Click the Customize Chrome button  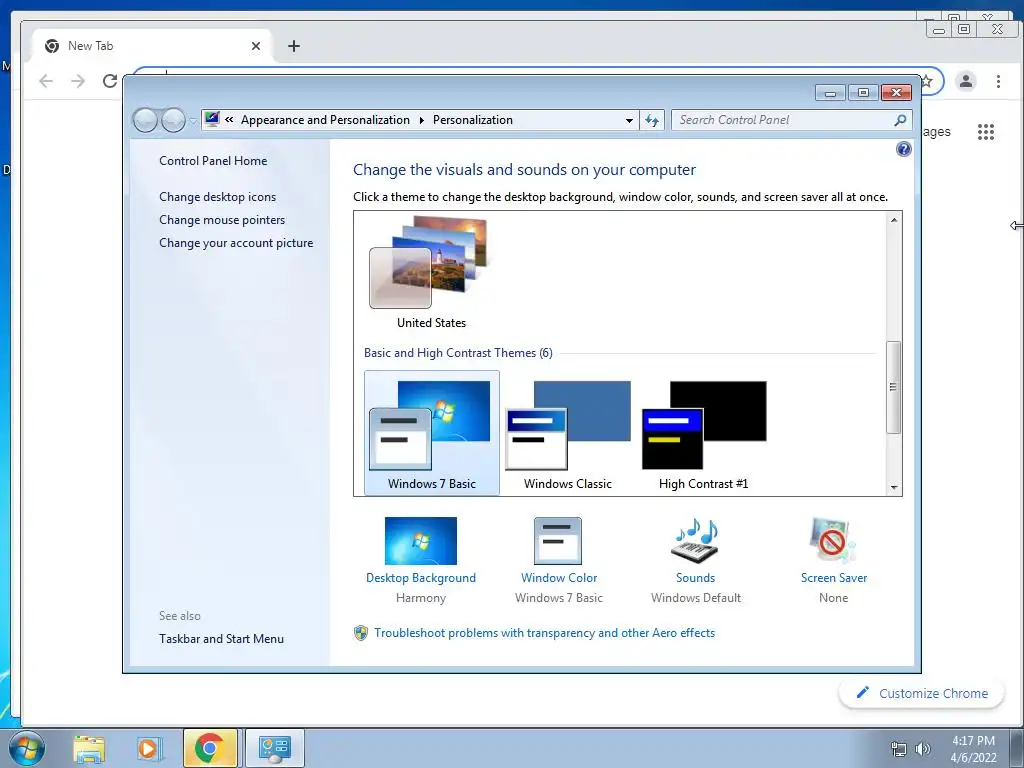coord(921,693)
